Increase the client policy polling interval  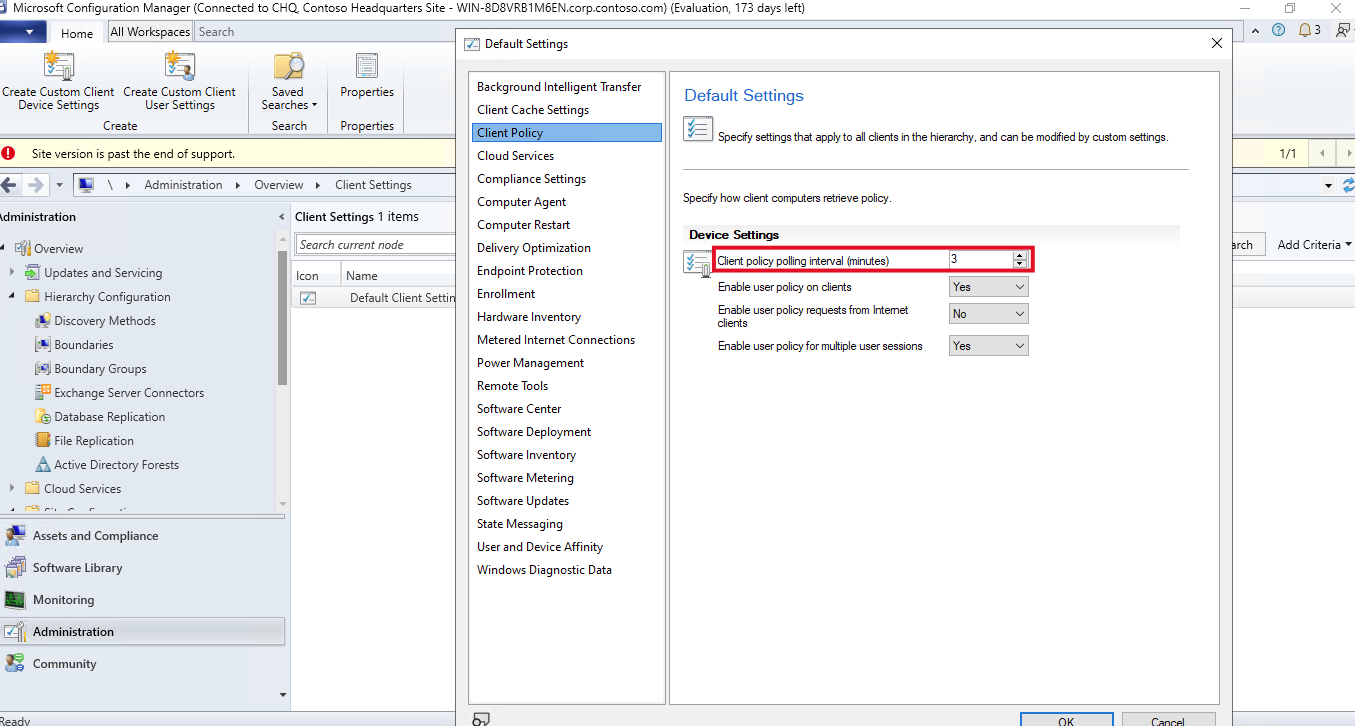1020,256
